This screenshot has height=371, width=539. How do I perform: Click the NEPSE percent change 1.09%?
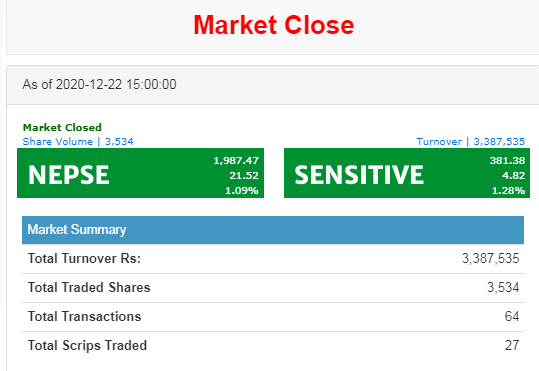[x=242, y=190]
